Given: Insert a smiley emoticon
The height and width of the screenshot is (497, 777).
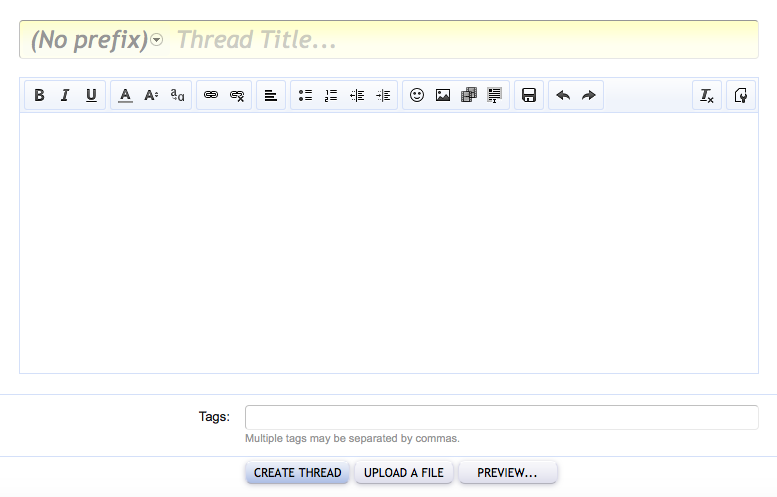Looking at the screenshot, I should tap(417, 96).
